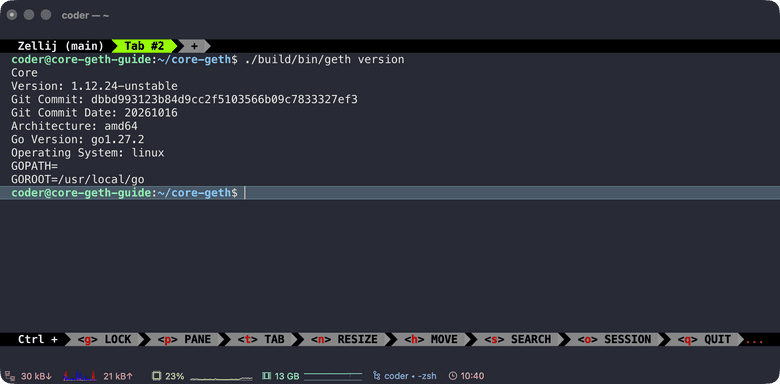
Task: Click the 10:40 time display
Action: click(x=473, y=376)
